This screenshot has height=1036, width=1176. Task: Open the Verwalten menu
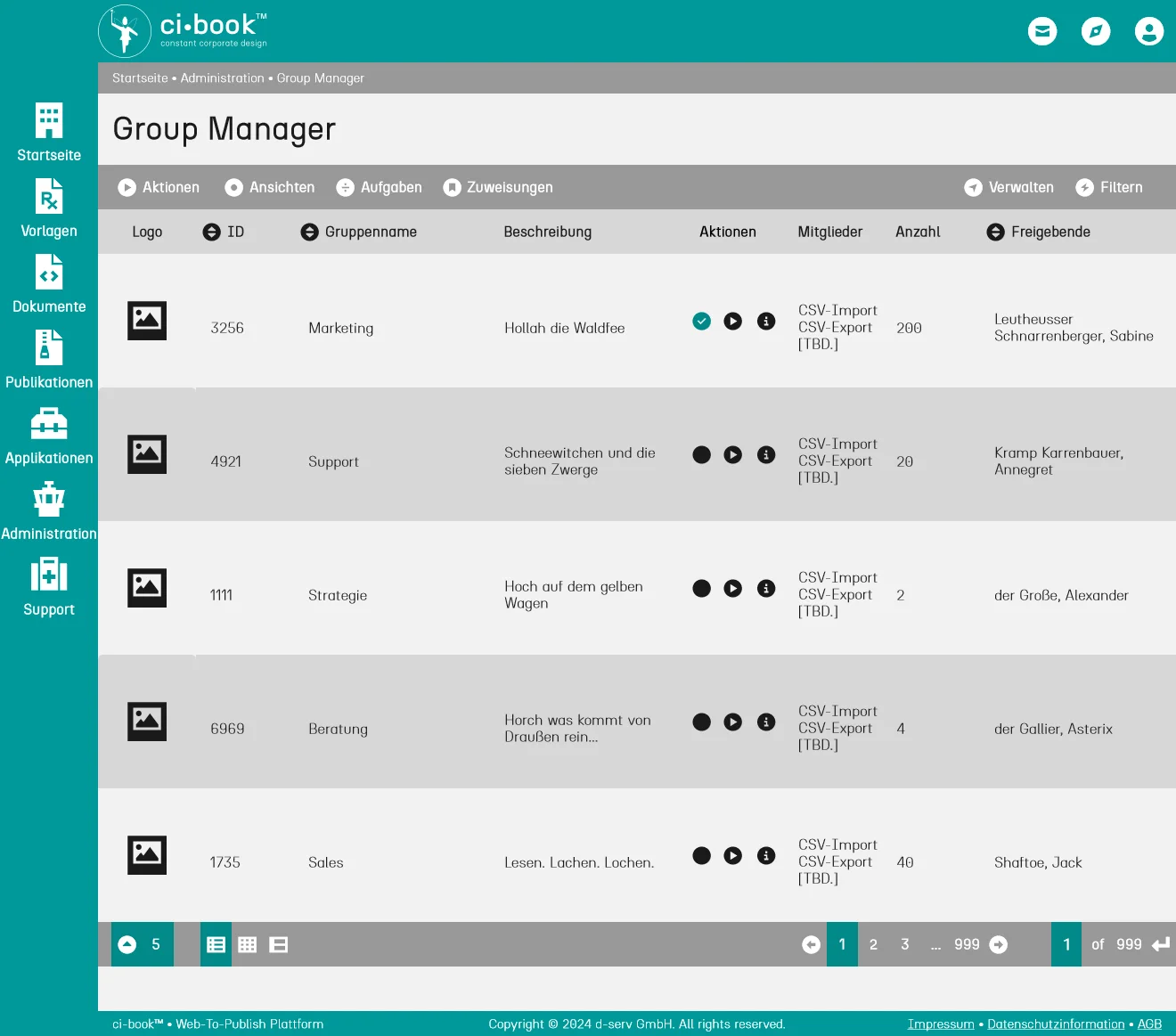[1009, 187]
